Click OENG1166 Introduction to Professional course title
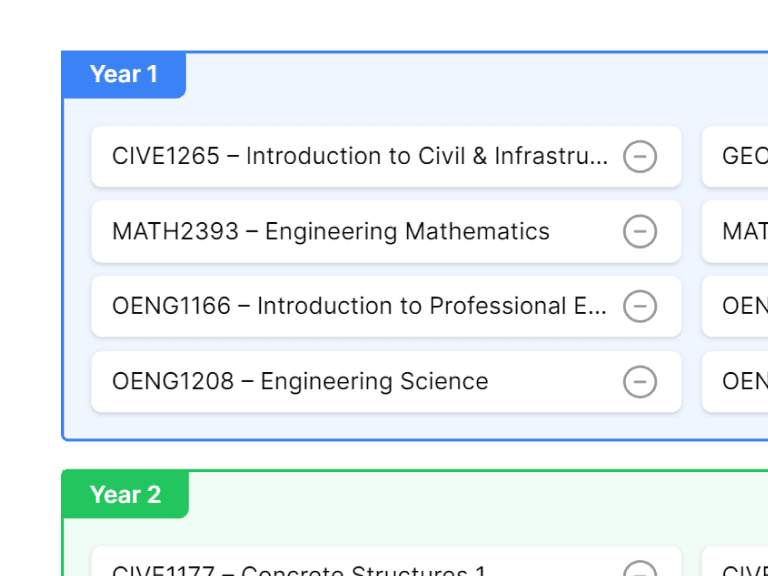This screenshot has width=768, height=576. [360, 306]
